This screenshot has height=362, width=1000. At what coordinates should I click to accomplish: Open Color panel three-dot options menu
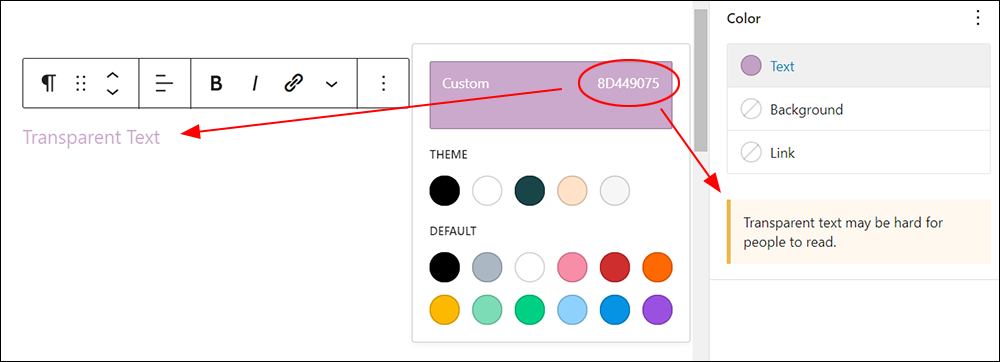pyautogui.click(x=978, y=18)
